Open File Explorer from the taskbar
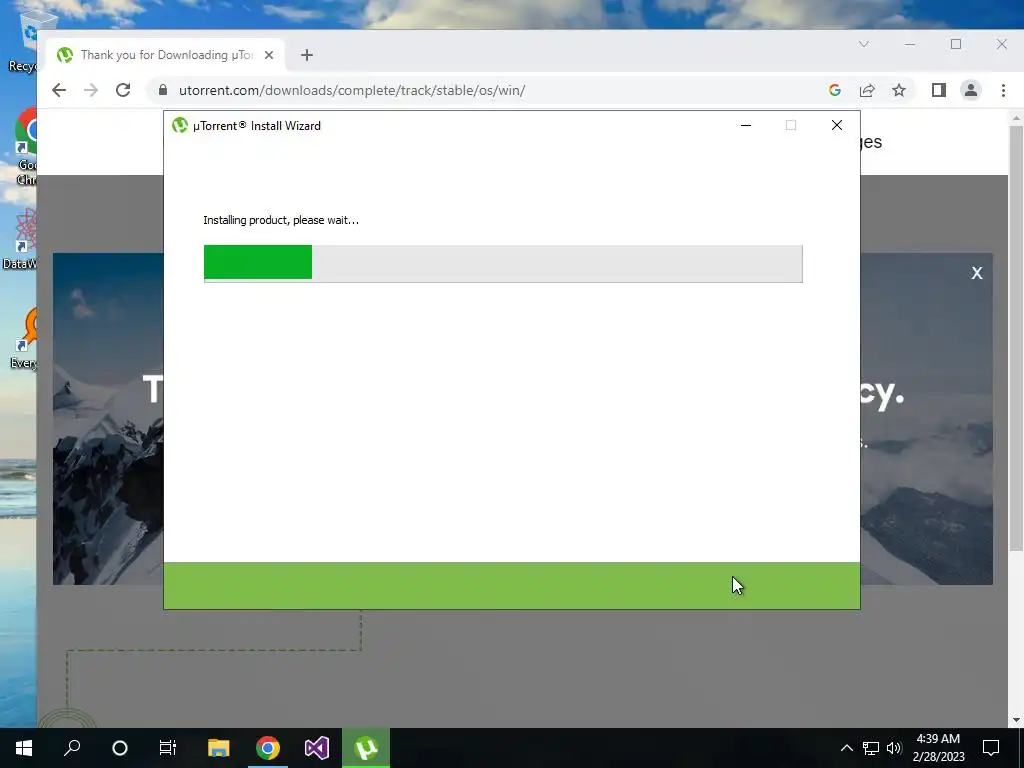Image resolution: width=1024 pixels, height=768 pixels. point(219,748)
